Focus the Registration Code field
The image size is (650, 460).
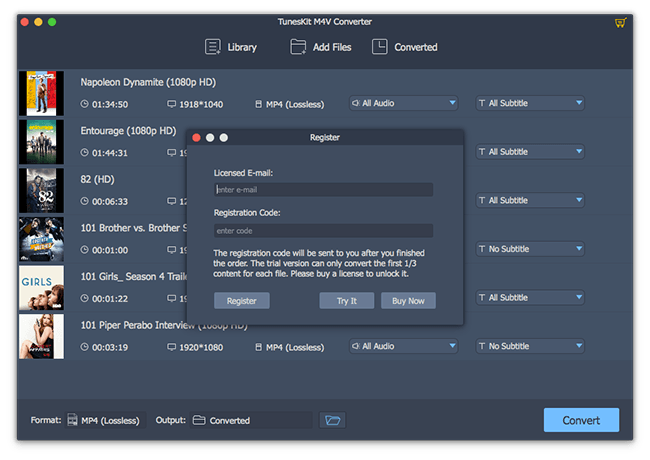click(323, 230)
